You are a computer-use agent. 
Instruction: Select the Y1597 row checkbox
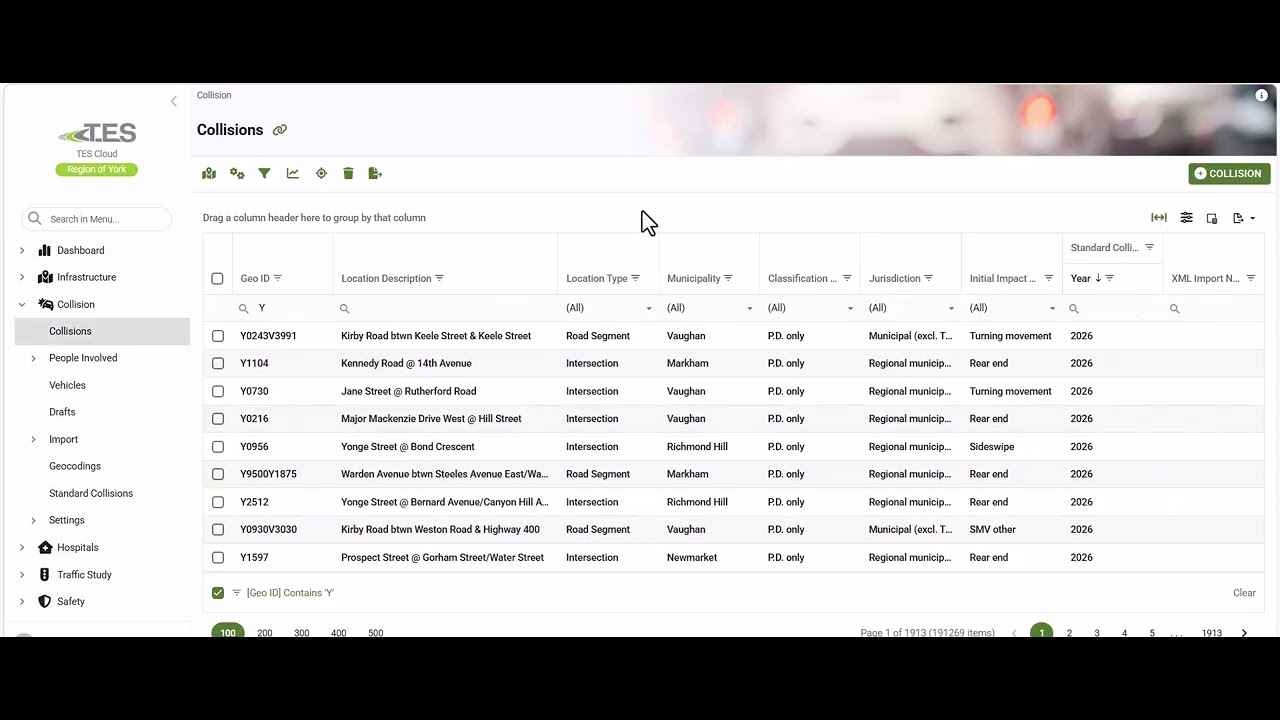[x=218, y=558]
